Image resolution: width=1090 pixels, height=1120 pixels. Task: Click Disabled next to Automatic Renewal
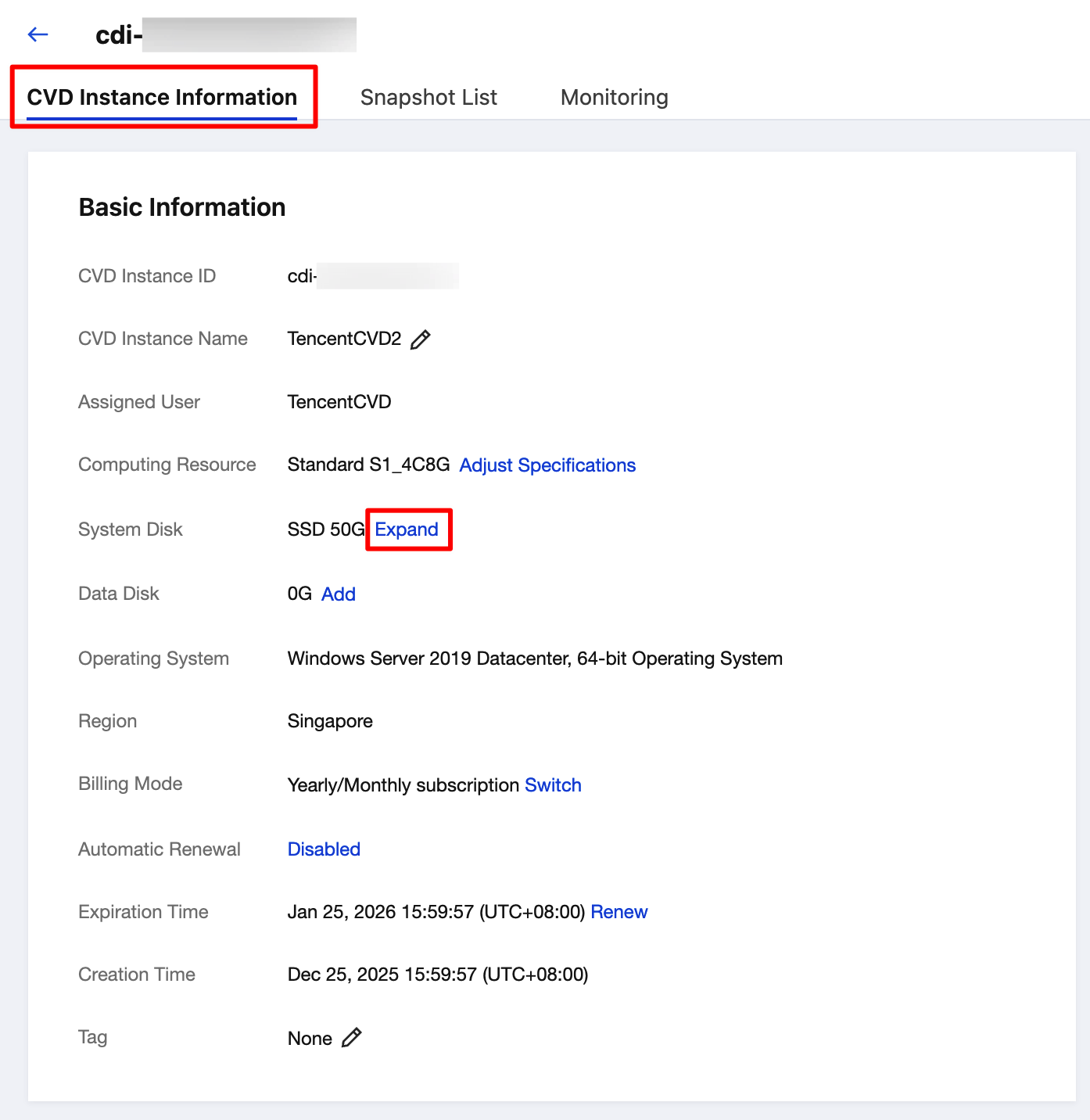point(324,849)
